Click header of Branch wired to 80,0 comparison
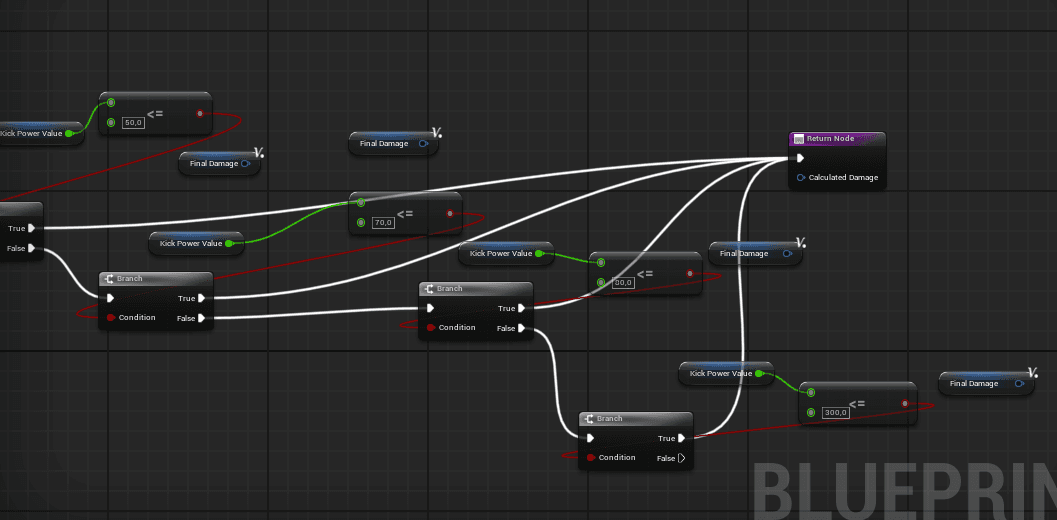Viewport: 1057px width, 520px height. point(476,289)
